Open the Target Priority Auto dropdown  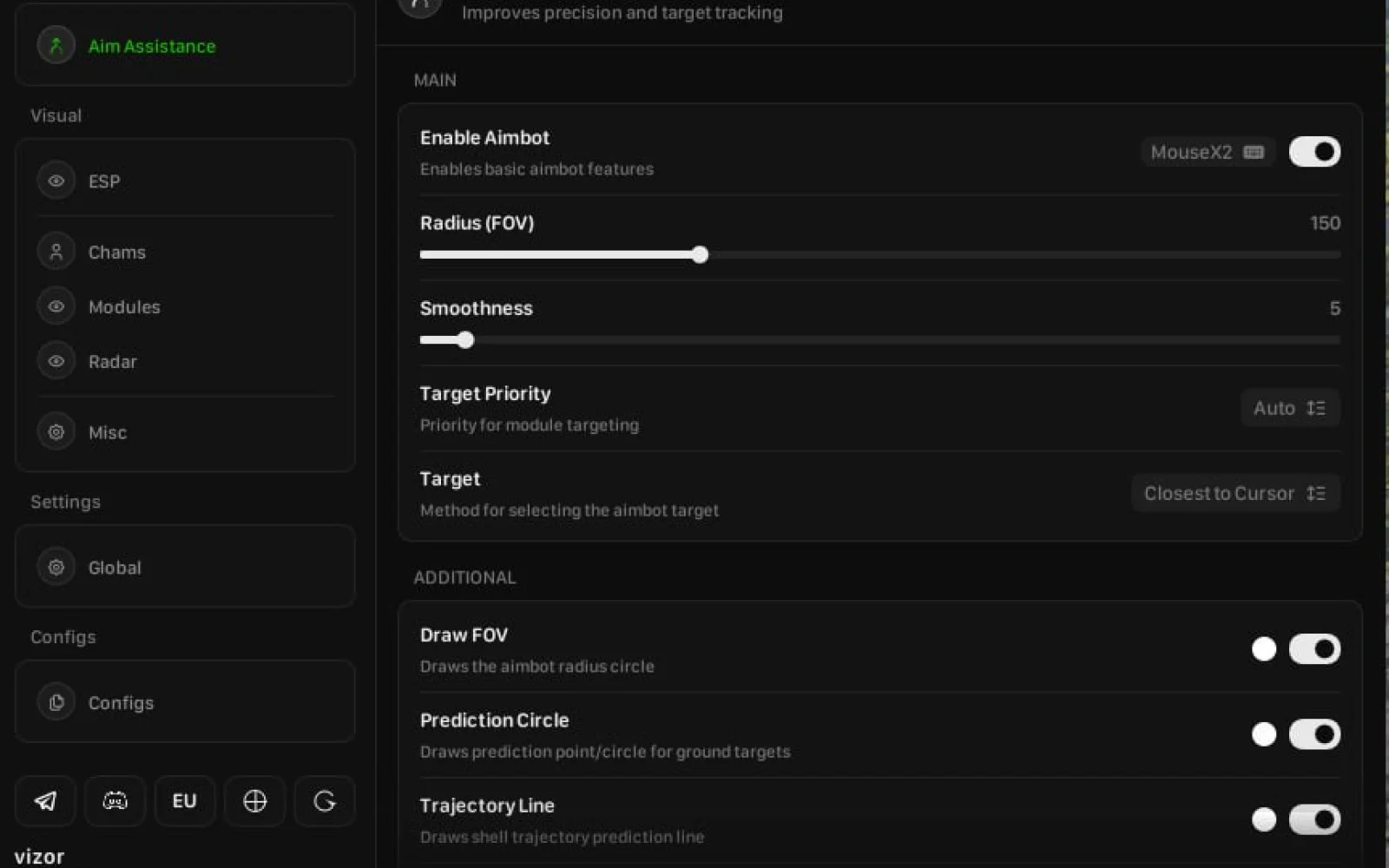point(1290,408)
